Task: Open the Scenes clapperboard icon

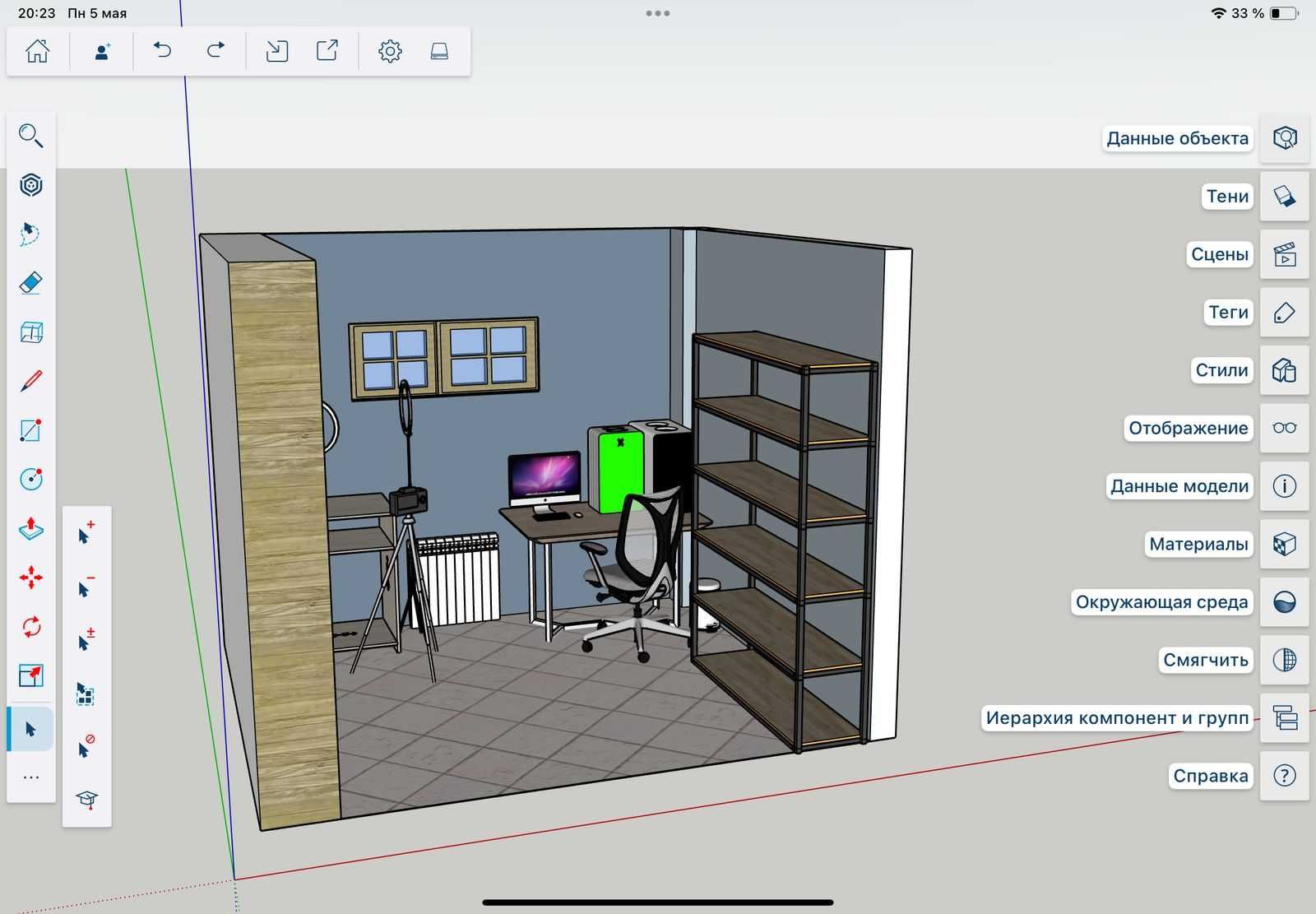Action: click(x=1285, y=254)
